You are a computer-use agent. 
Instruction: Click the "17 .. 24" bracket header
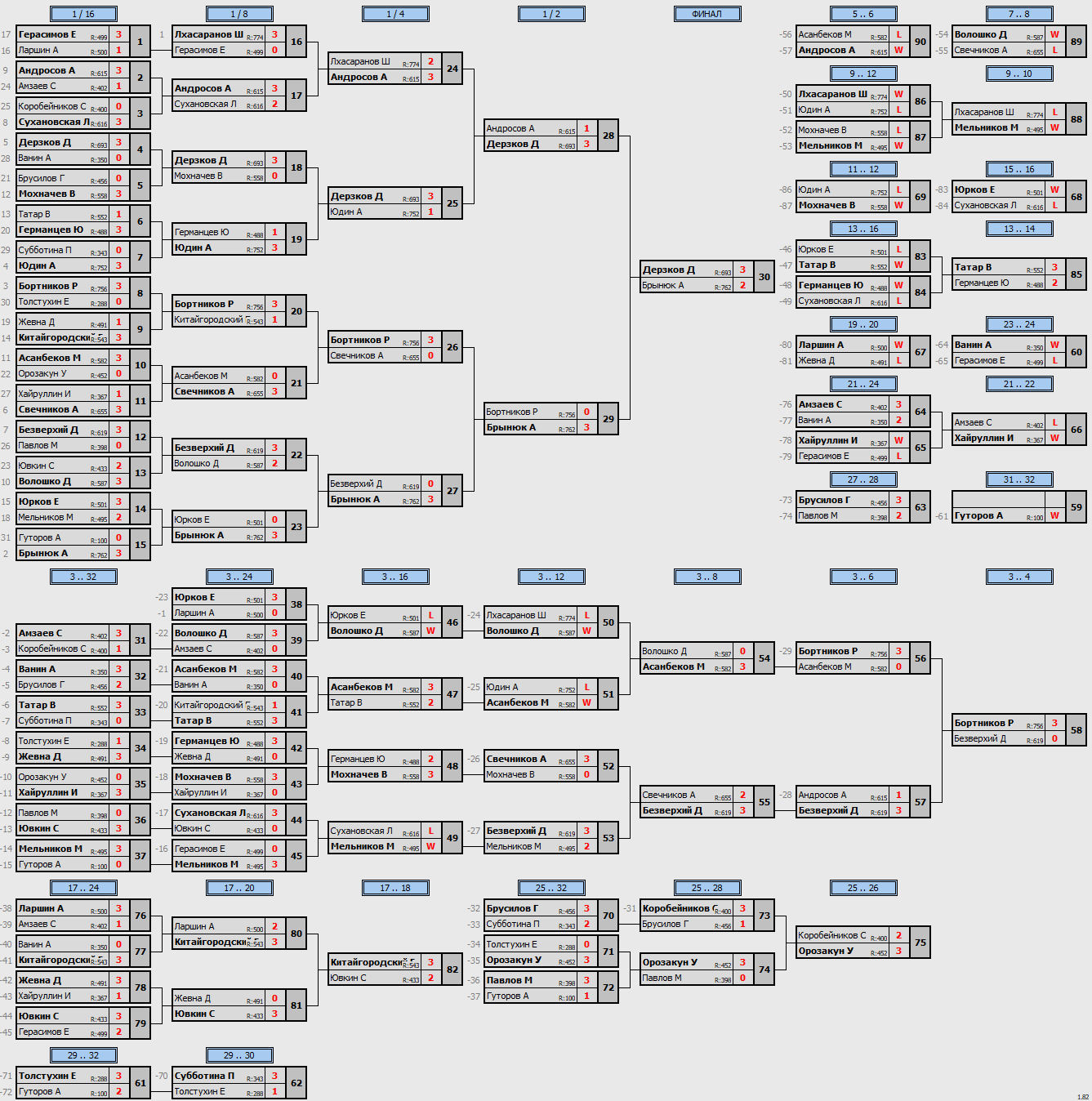(83, 888)
